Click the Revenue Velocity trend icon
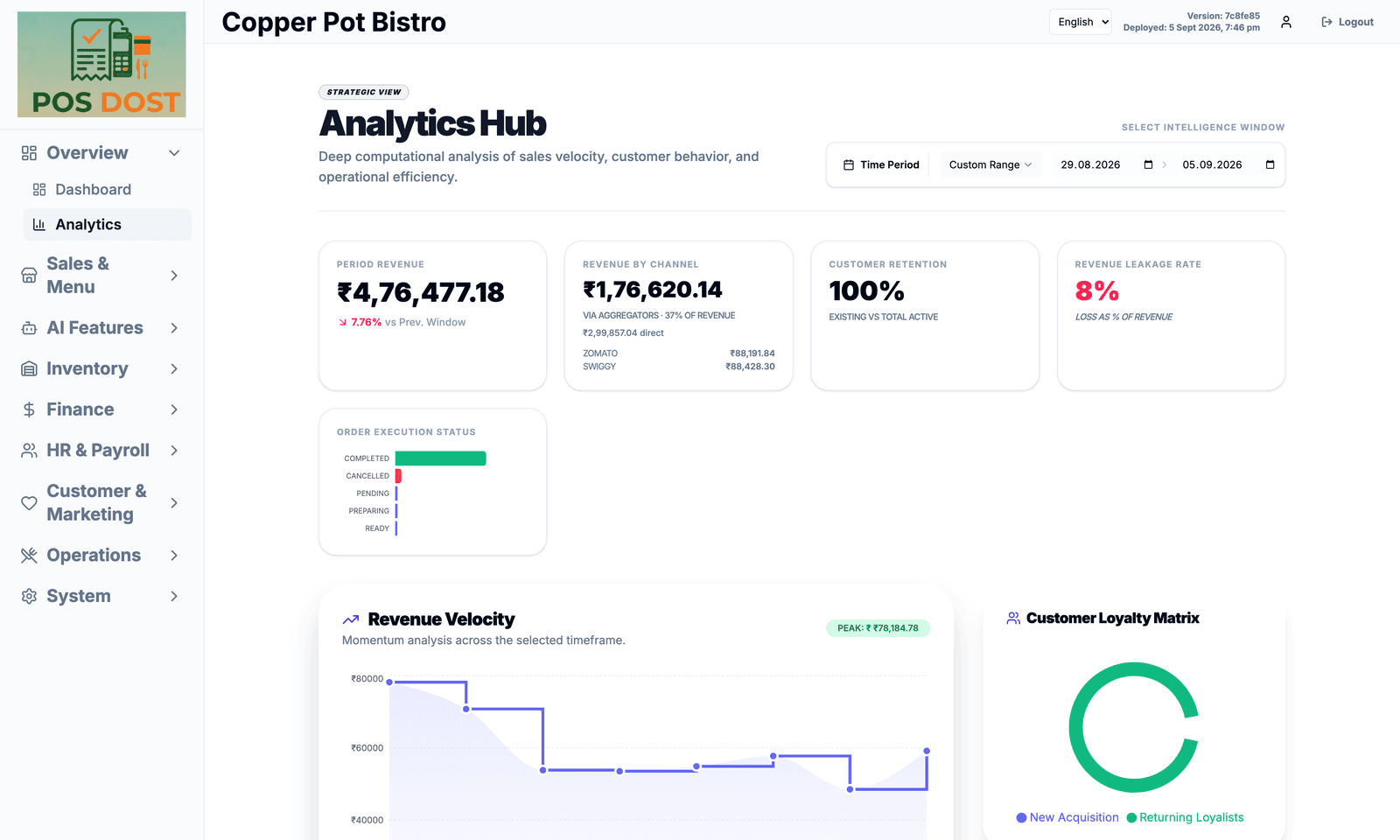Image resolution: width=1400 pixels, height=840 pixels. 351,619
